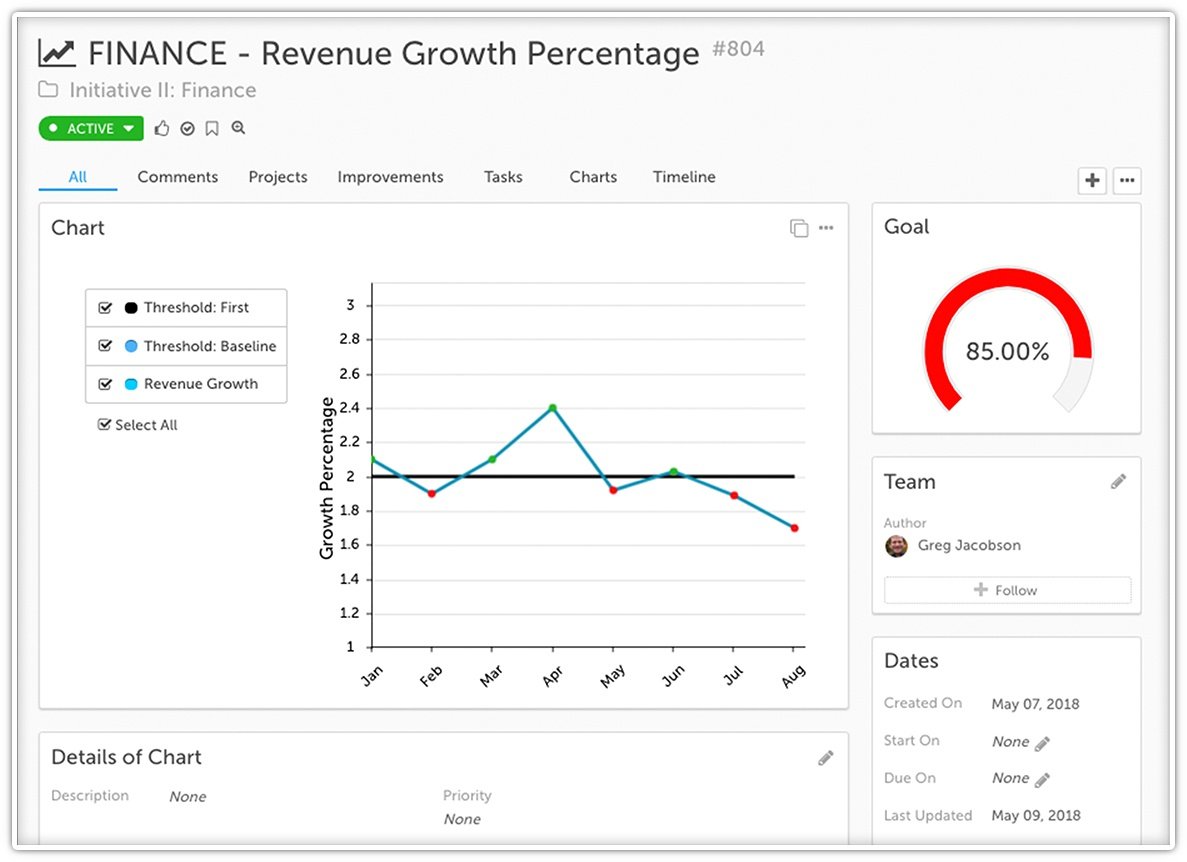The width and height of the screenshot is (1187, 862).
Task: Open the add-widget plus dropdown
Action: (1091, 181)
